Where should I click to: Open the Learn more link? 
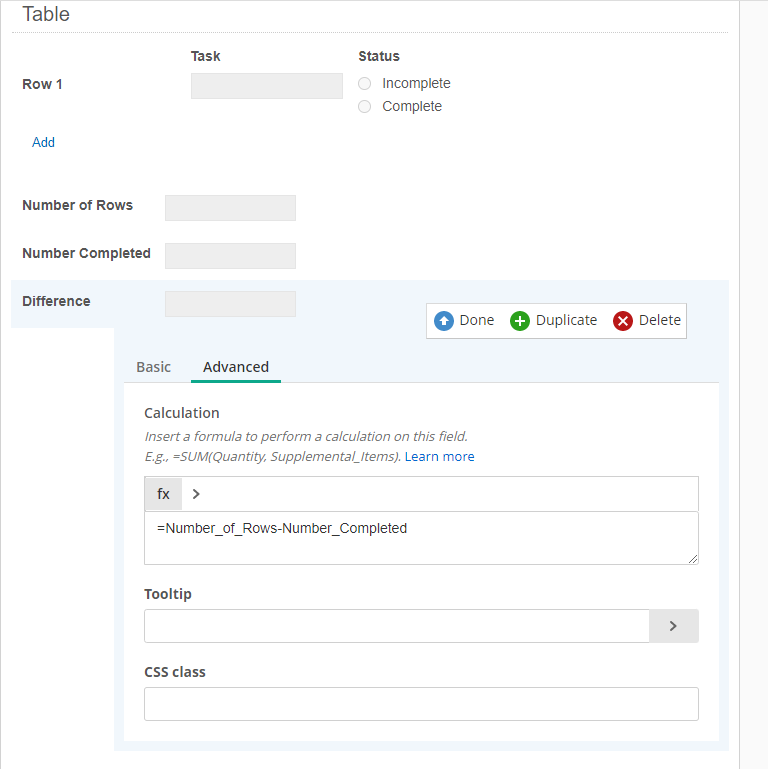click(439, 457)
